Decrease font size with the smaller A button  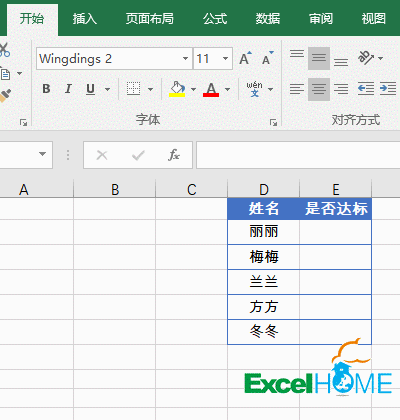point(267,58)
